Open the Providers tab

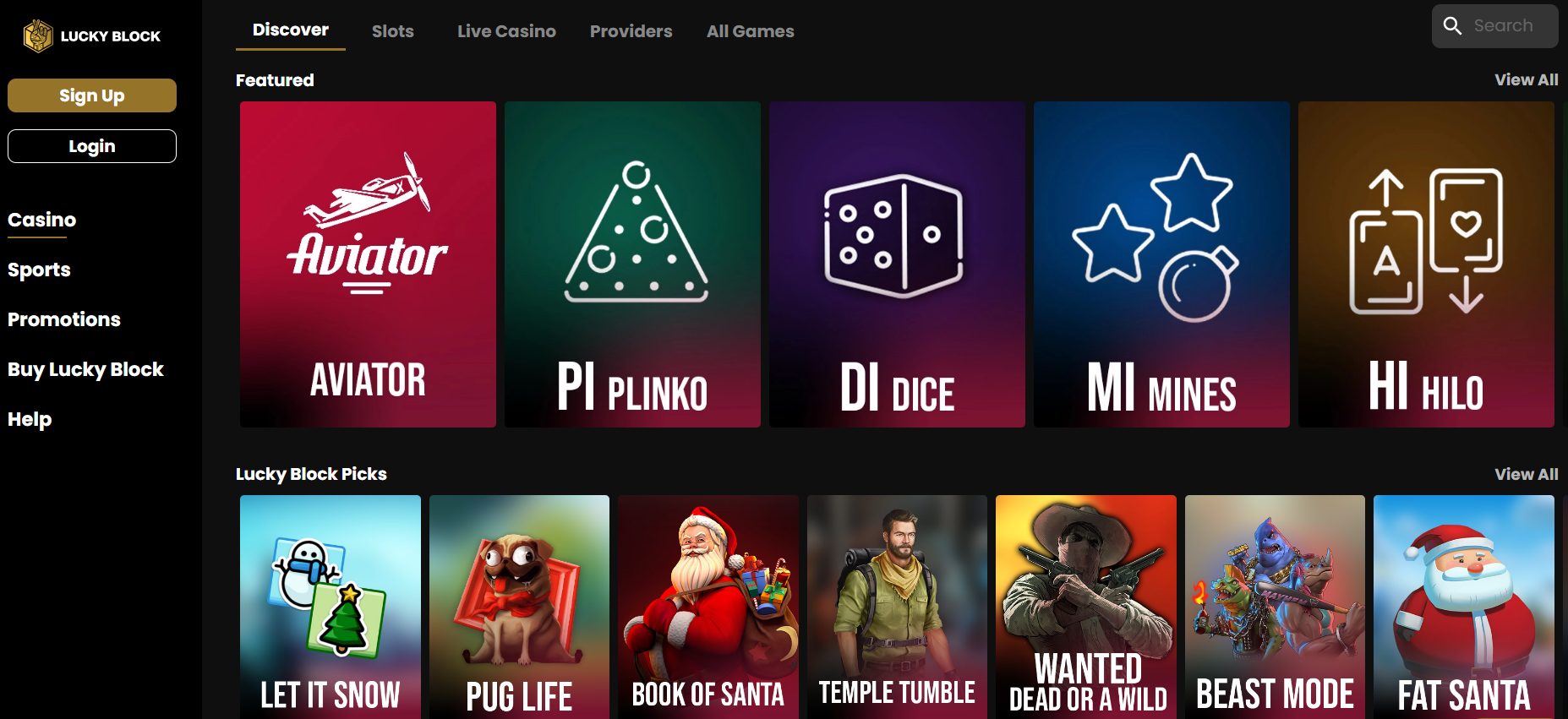tap(631, 31)
